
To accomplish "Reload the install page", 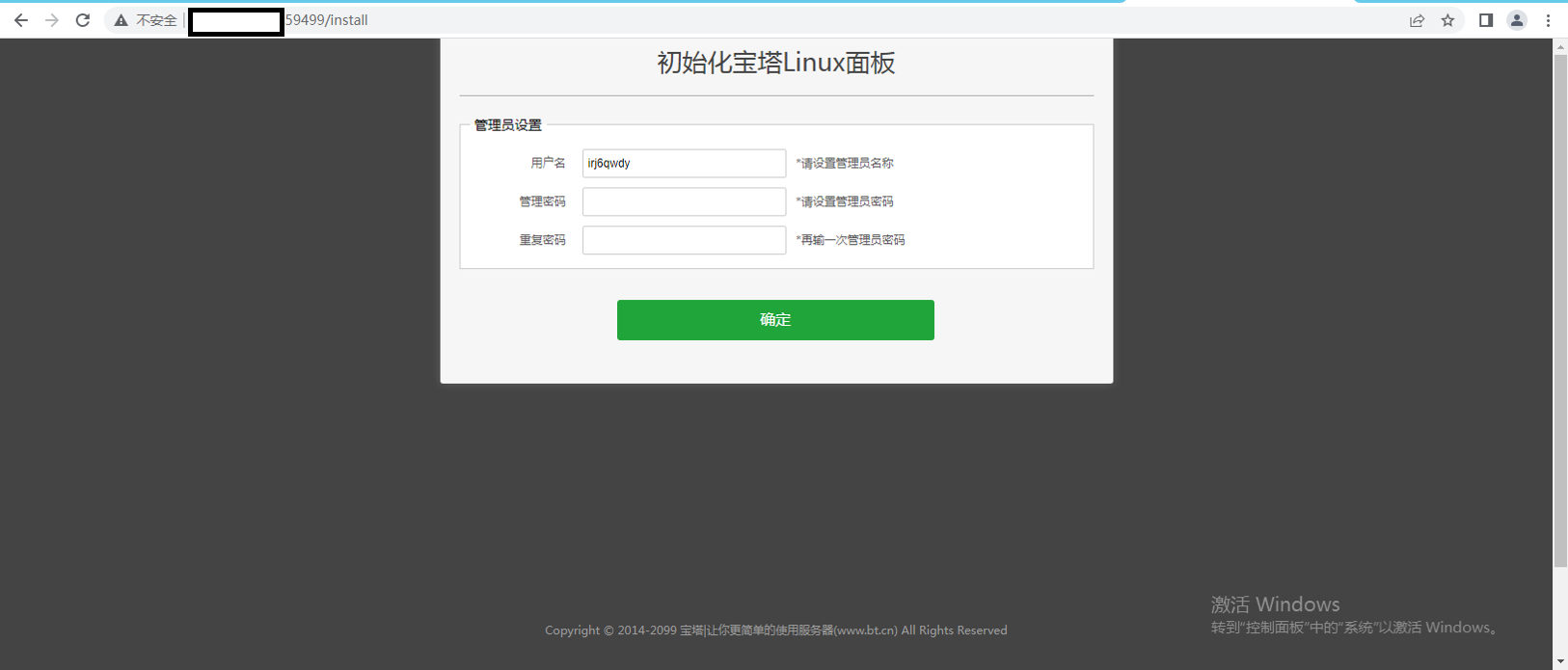I will (83, 20).
